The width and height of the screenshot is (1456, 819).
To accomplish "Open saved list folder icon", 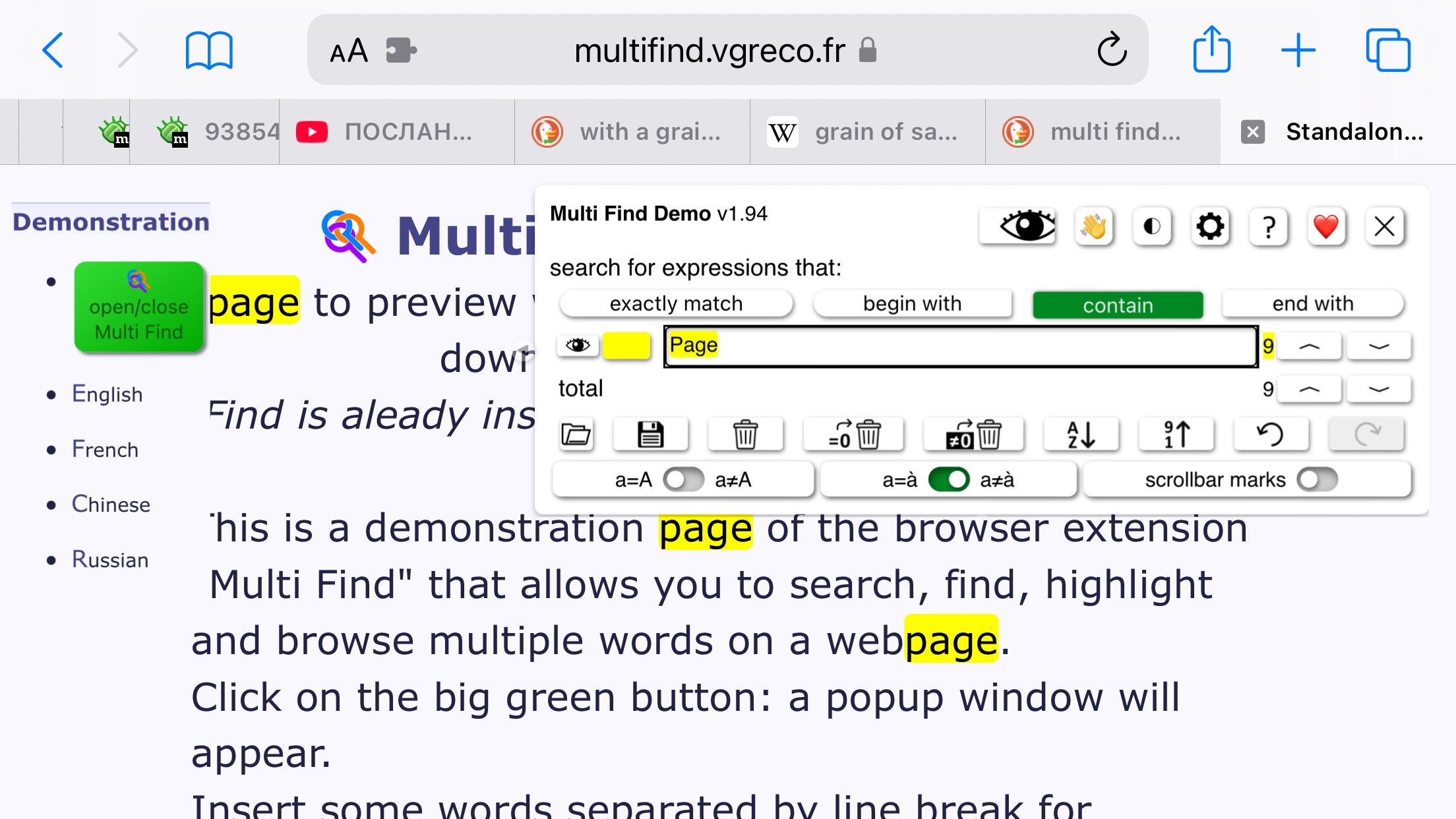I will pyautogui.click(x=576, y=435).
